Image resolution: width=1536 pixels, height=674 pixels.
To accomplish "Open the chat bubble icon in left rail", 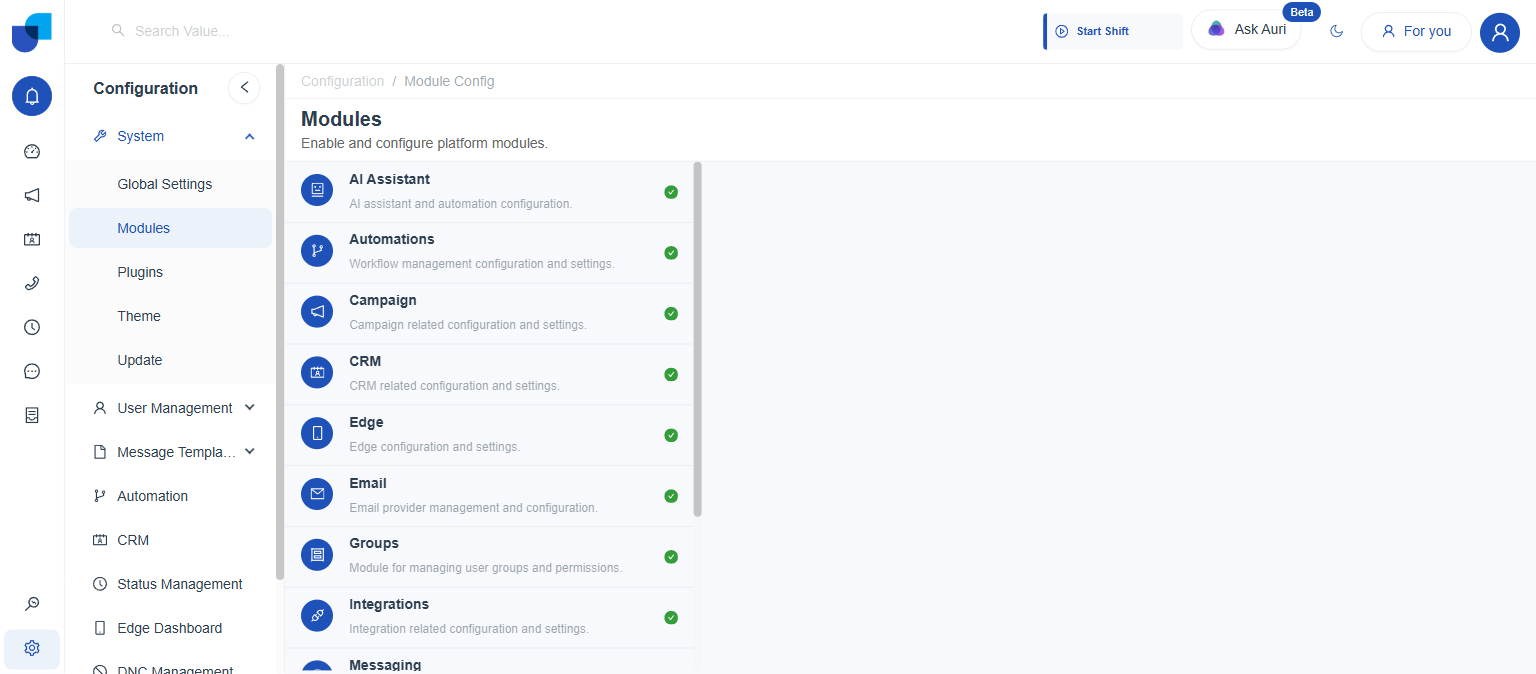I will (32, 371).
